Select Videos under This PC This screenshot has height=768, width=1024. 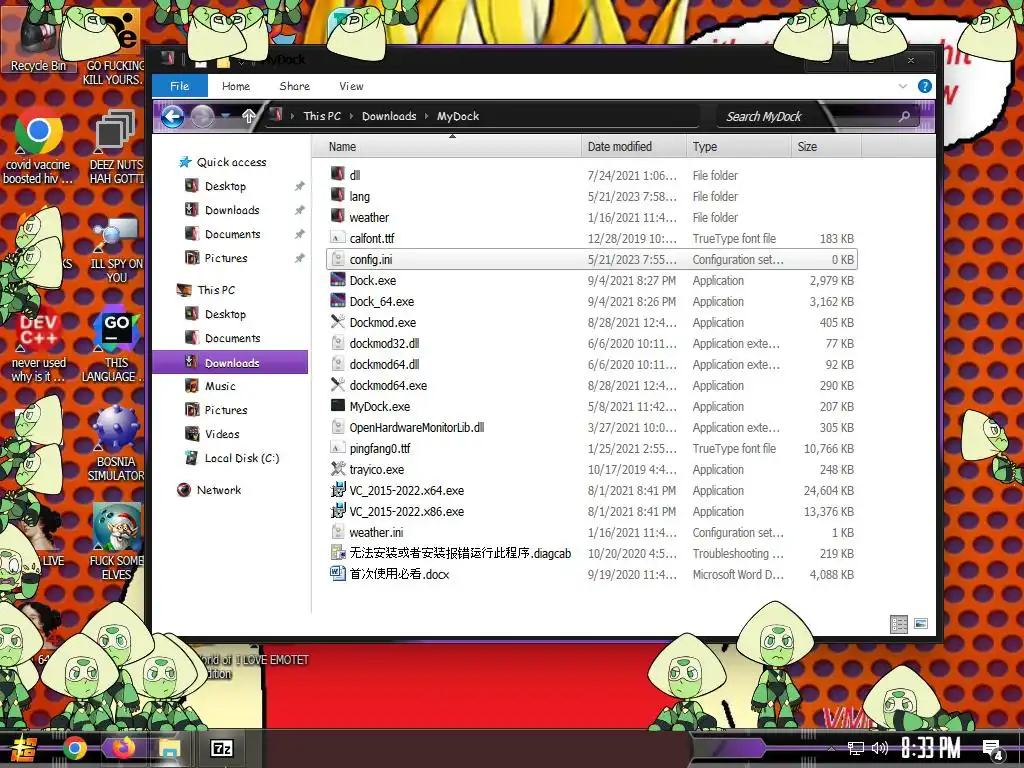click(222, 434)
